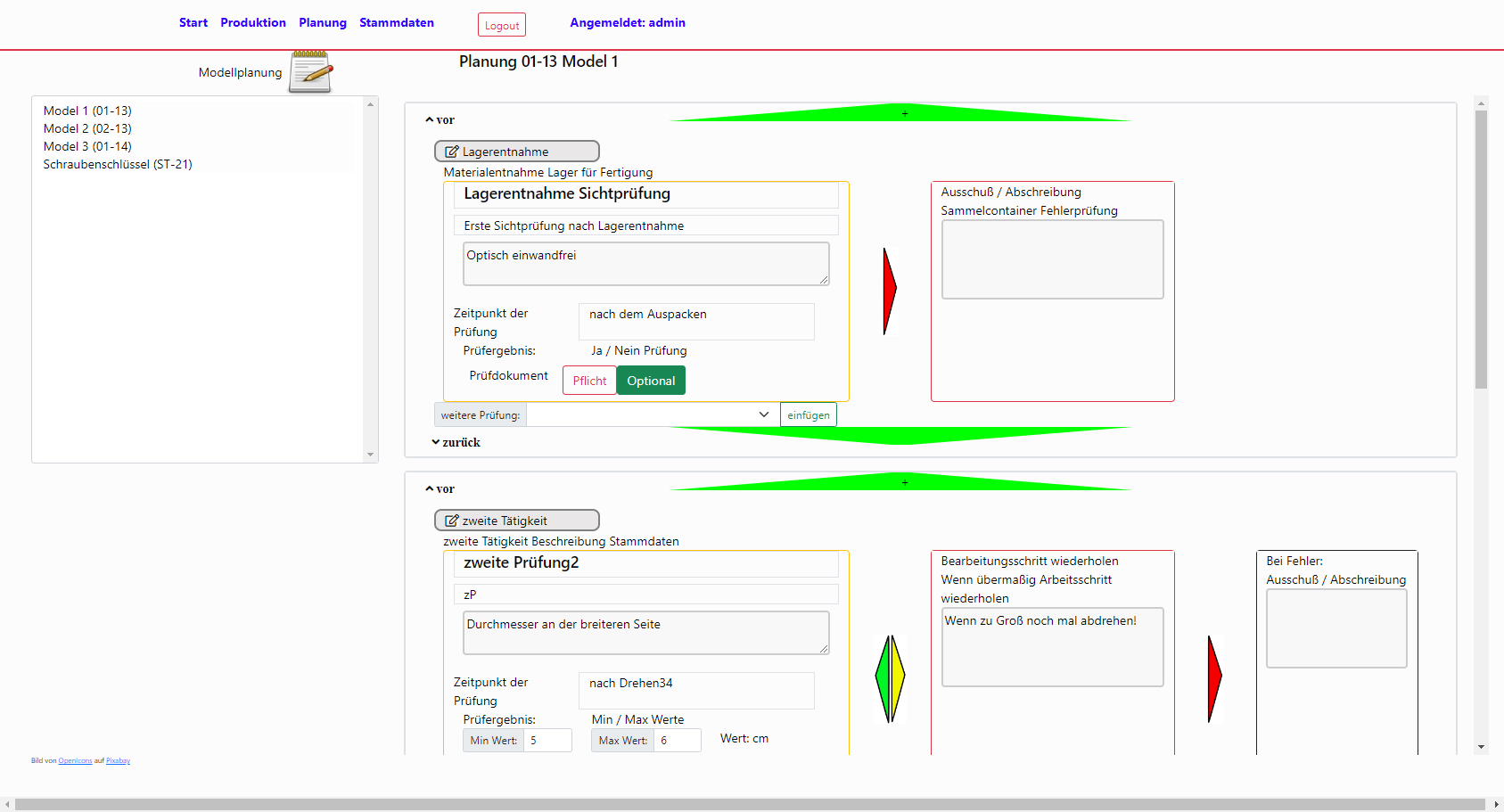
Task: Set Prüfdokument to Optional
Action: pyautogui.click(x=651, y=381)
